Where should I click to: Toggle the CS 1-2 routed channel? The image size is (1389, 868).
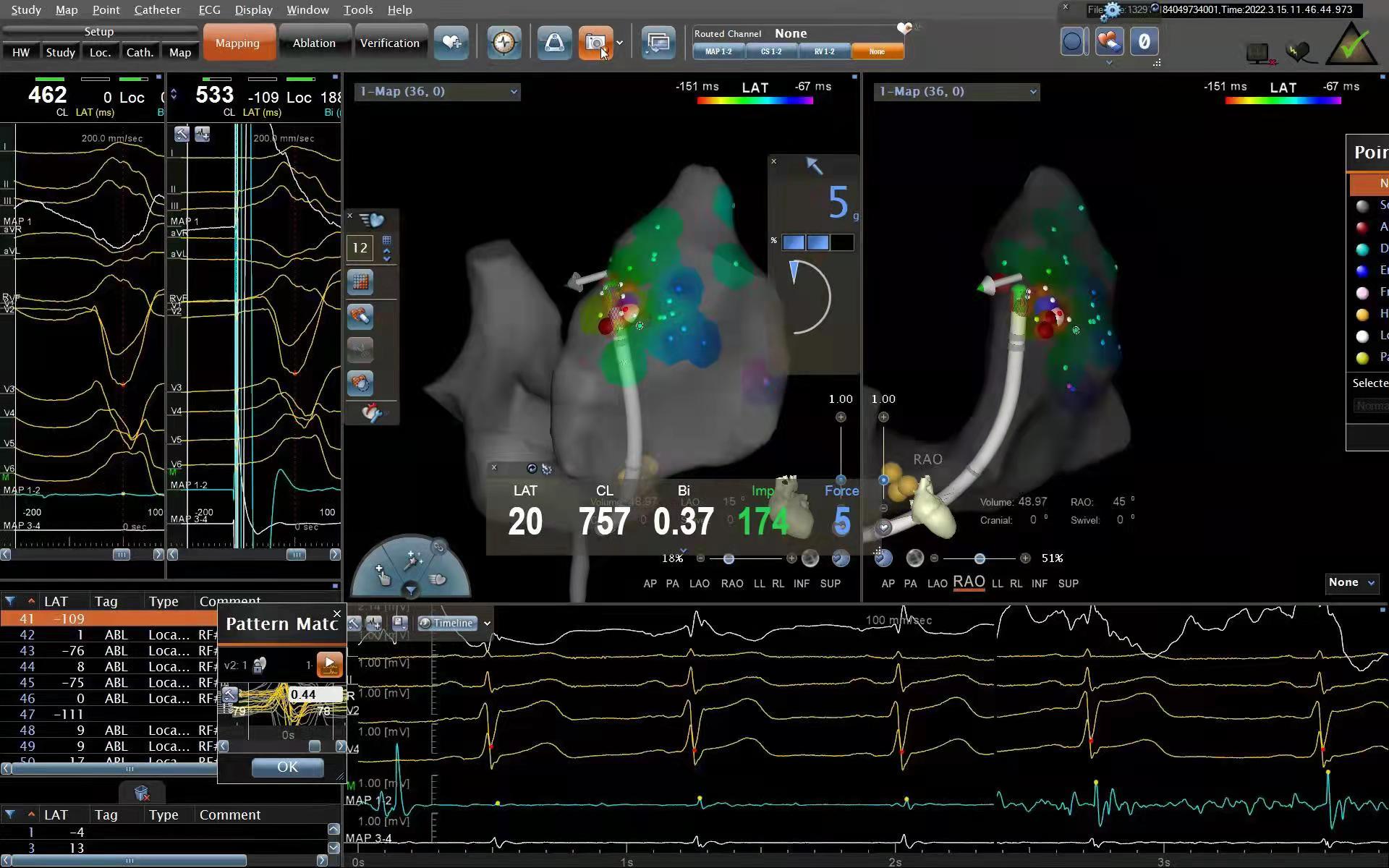click(x=771, y=52)
